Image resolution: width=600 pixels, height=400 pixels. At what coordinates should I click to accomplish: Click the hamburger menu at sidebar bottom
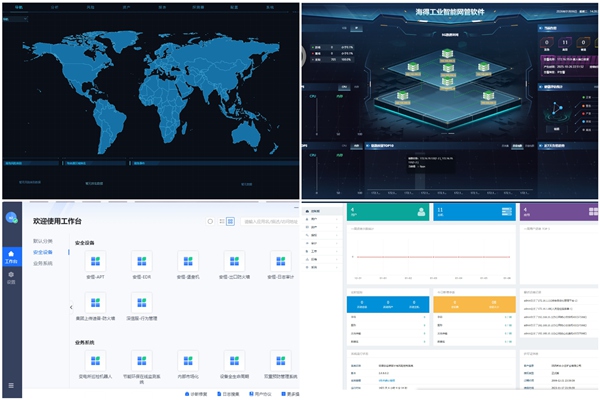pyautogui.click(x=11, y=386)
